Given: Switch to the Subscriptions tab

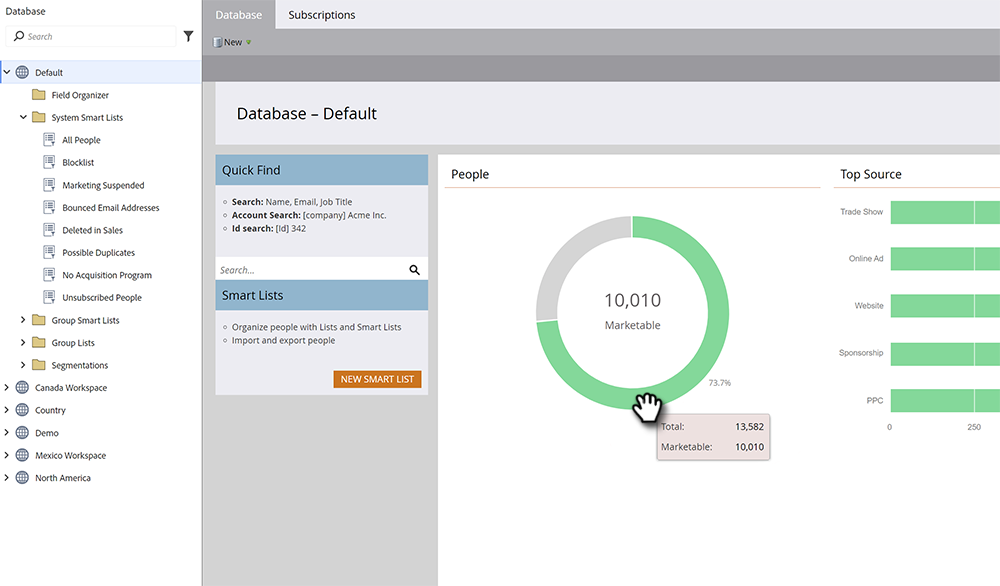Looking at the screenshot, I should pos(321,15).
